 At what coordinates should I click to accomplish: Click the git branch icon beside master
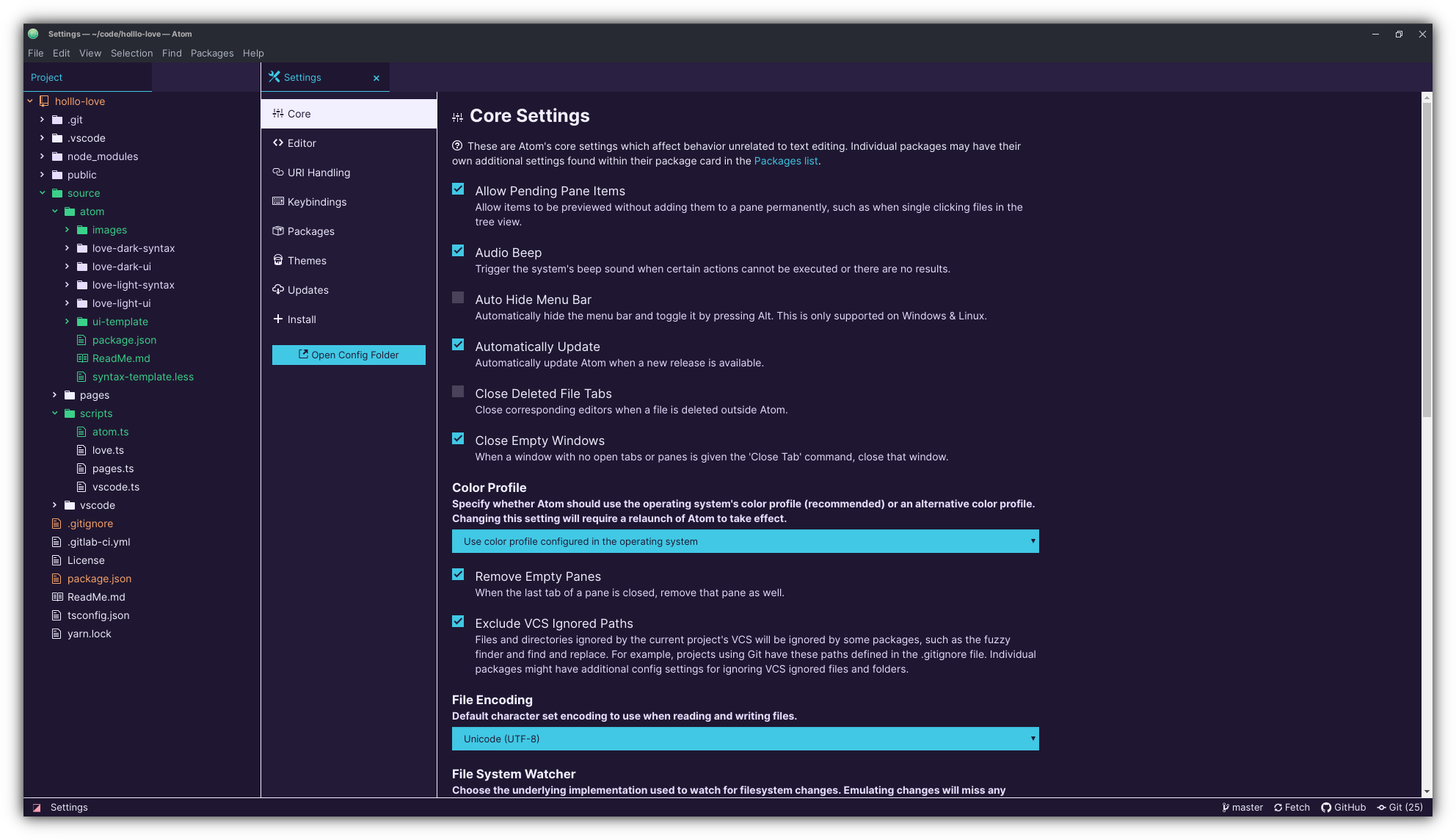click(x=1226, y=808)
